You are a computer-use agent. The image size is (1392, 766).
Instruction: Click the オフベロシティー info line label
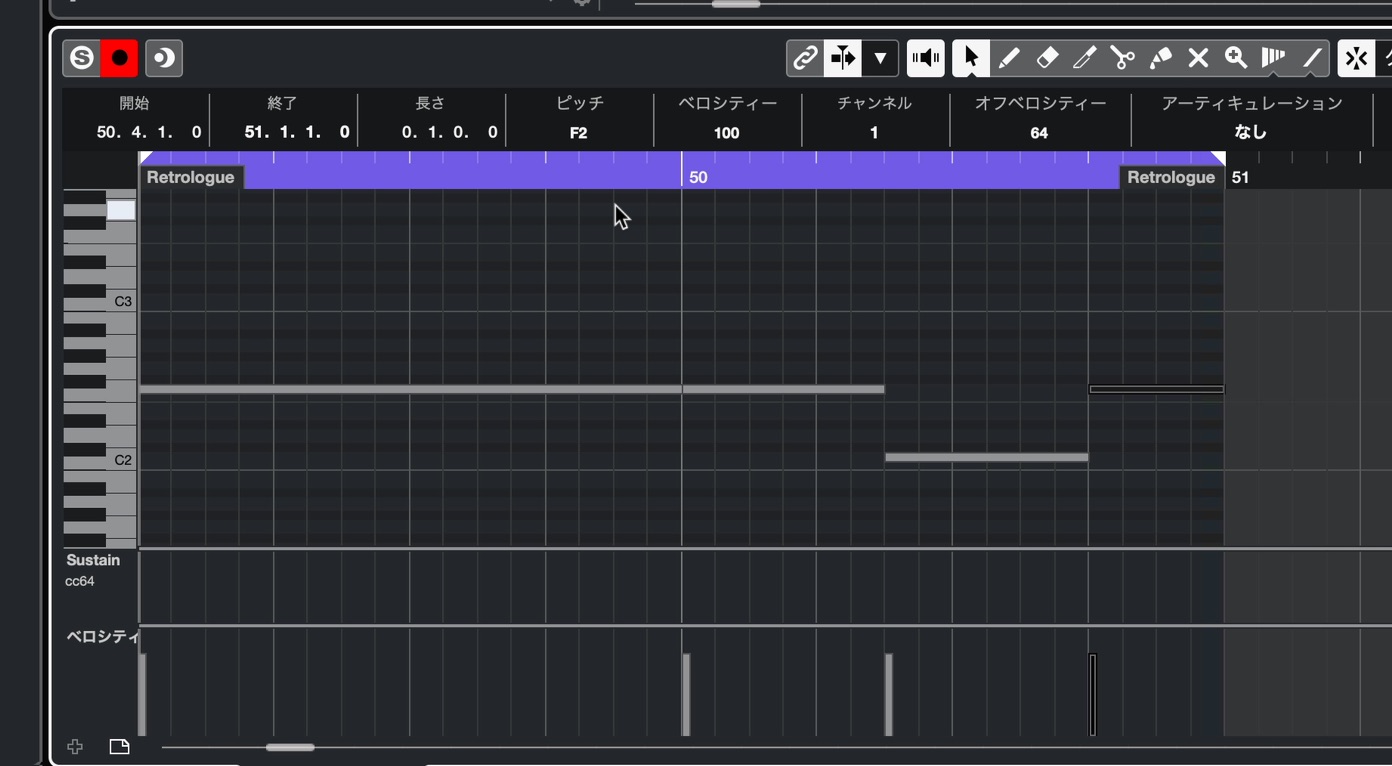(x=1040, y=103)
